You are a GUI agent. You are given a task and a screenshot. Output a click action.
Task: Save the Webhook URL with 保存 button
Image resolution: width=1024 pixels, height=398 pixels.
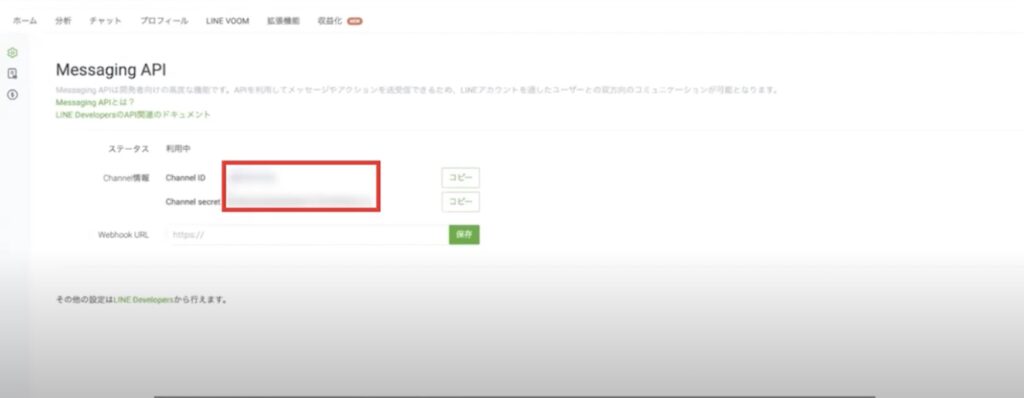coord(464,235)
